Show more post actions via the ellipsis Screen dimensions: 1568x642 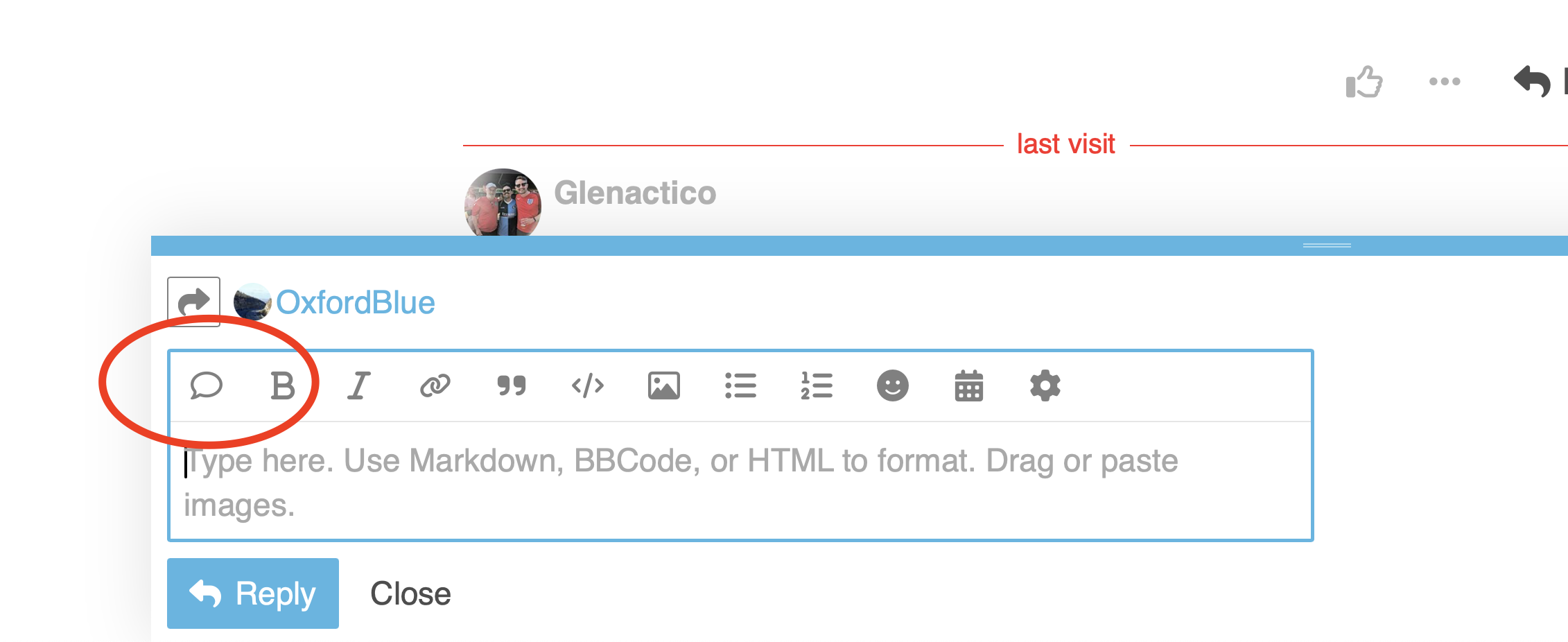1445,82
